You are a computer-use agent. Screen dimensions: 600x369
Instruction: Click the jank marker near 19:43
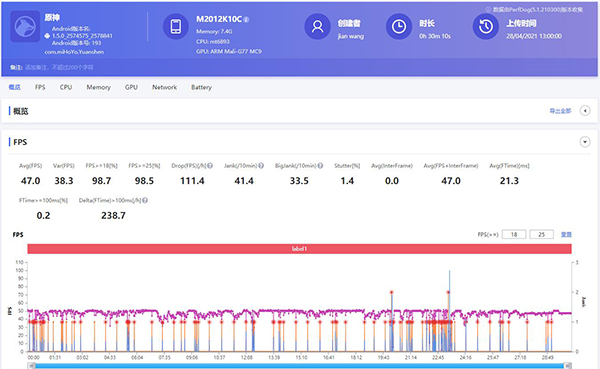pyautogui.click(x=391, y=292)
